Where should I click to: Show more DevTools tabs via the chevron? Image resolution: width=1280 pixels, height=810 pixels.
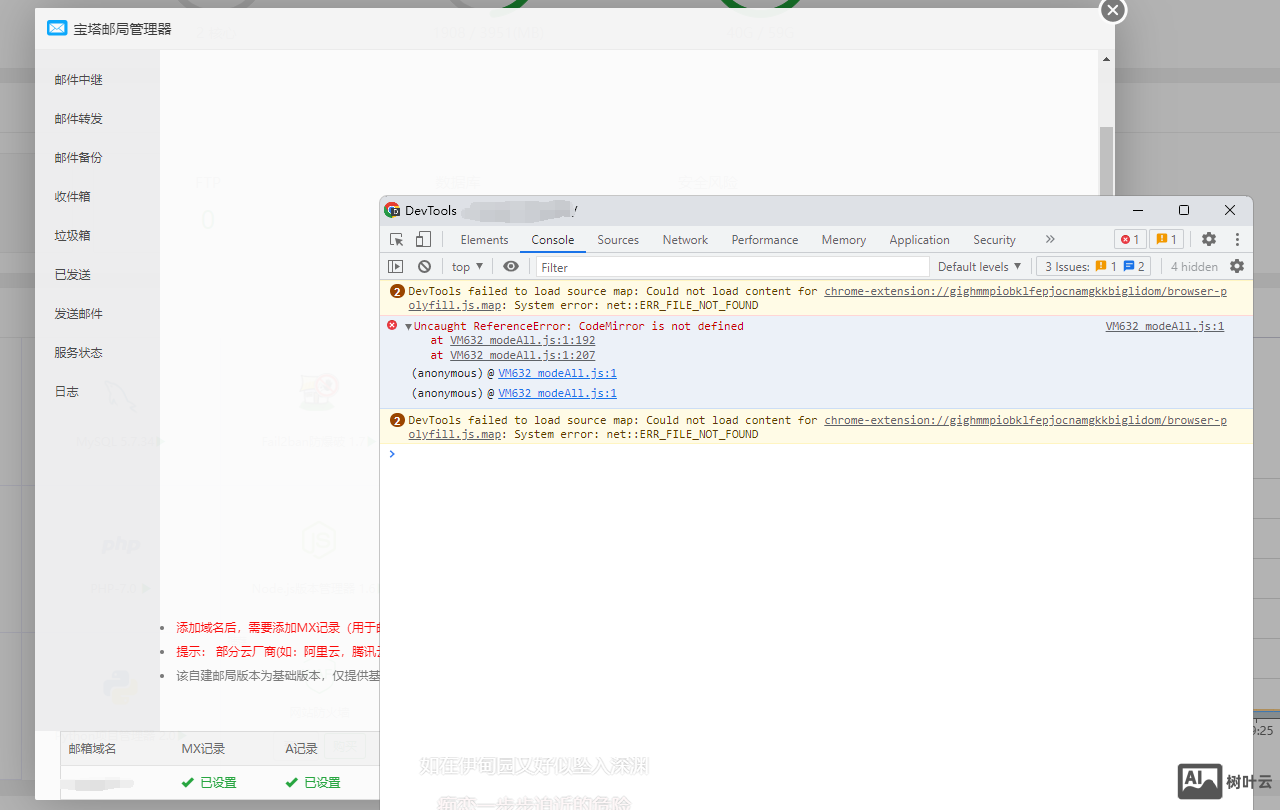point(1049,240)
